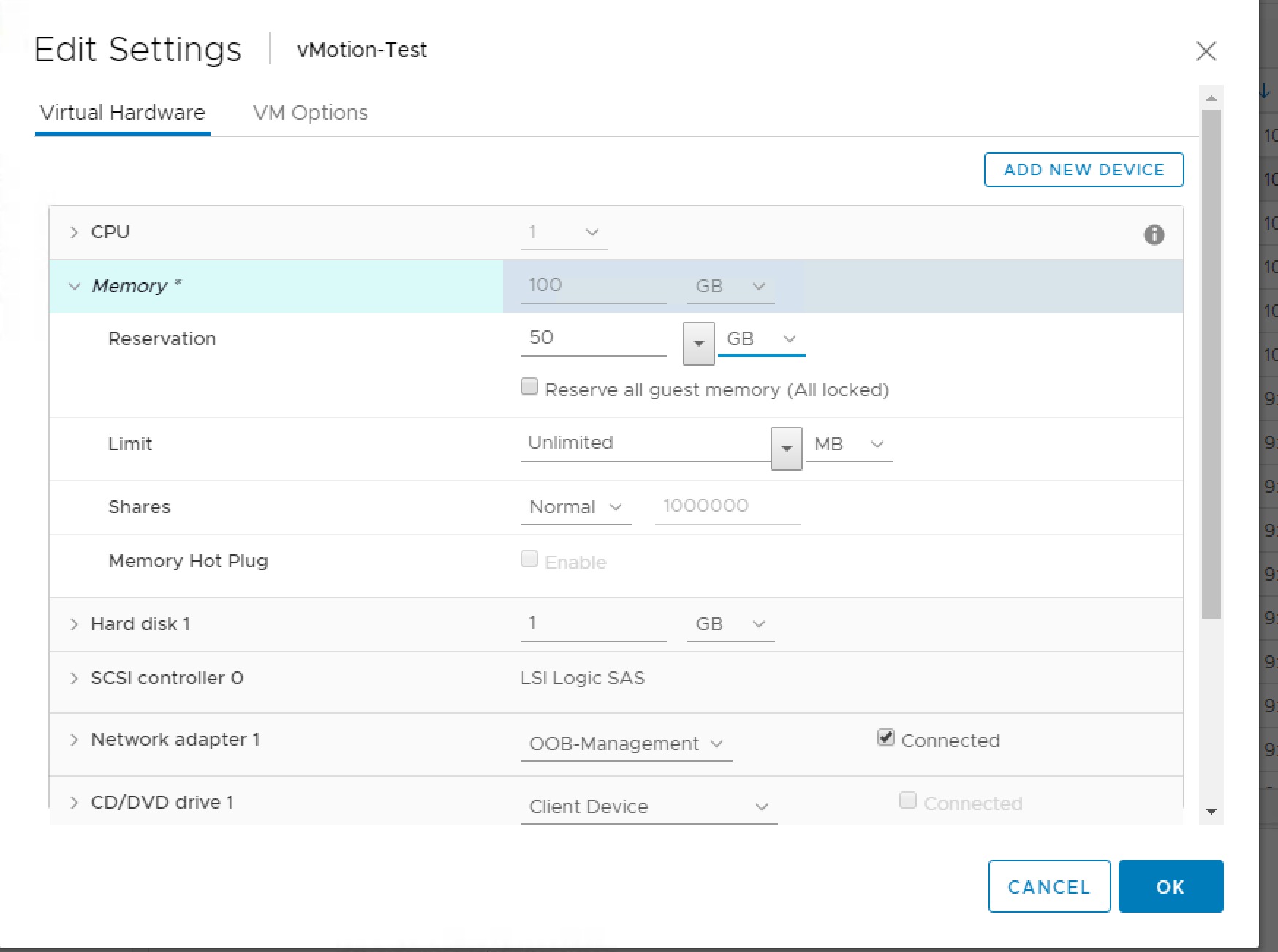Expand Hard disk 1 details

(74, 624)
